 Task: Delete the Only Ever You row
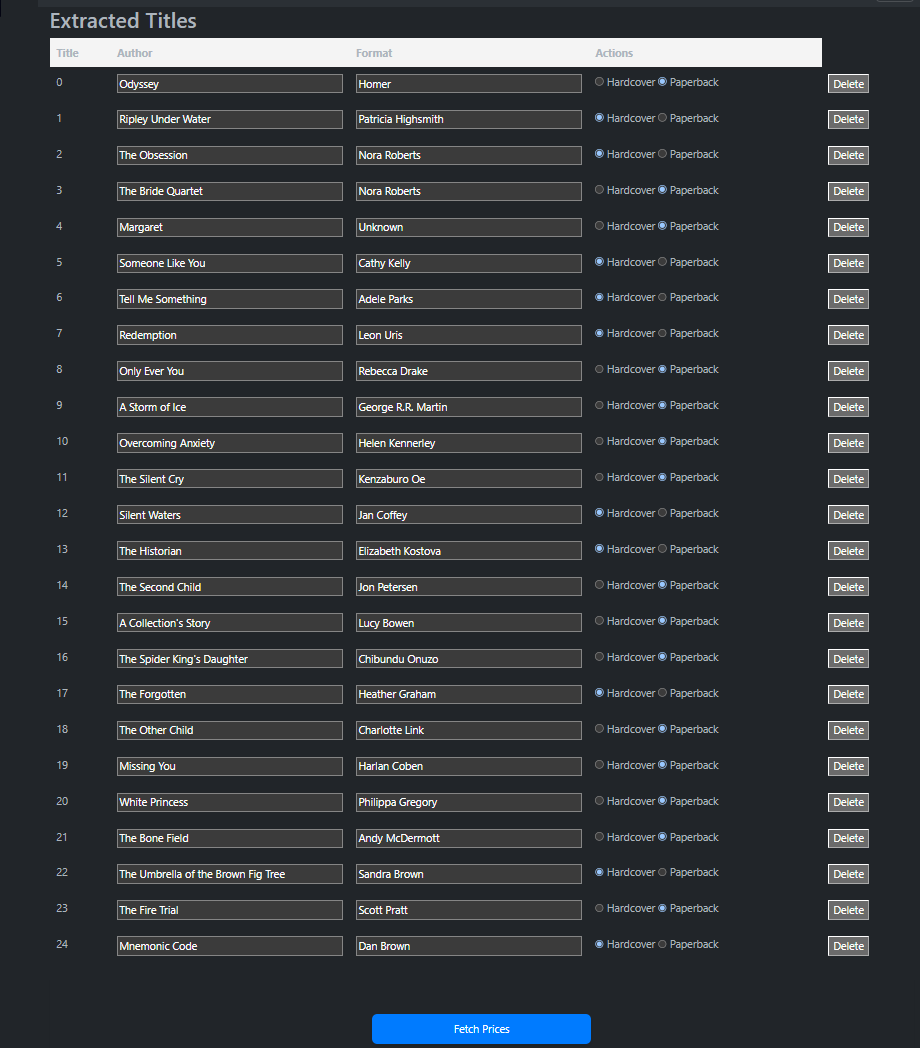click(848, 371)
